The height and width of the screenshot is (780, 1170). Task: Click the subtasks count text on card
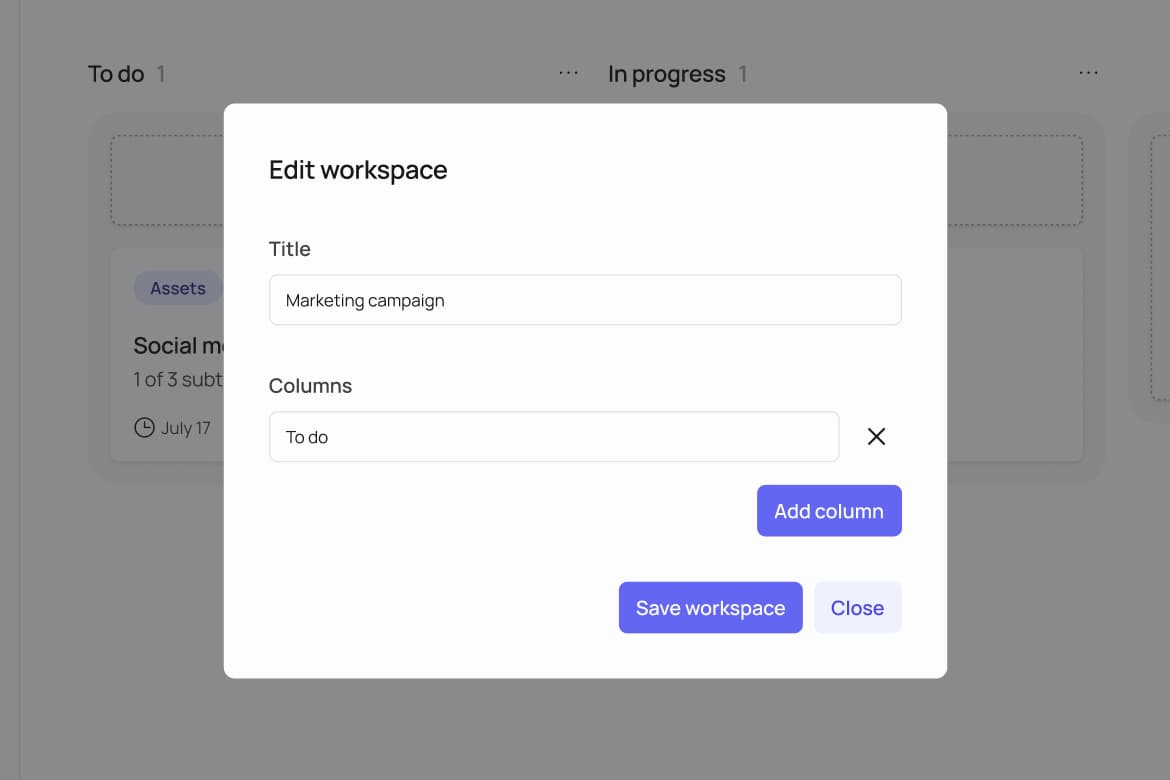click(178, 380)
